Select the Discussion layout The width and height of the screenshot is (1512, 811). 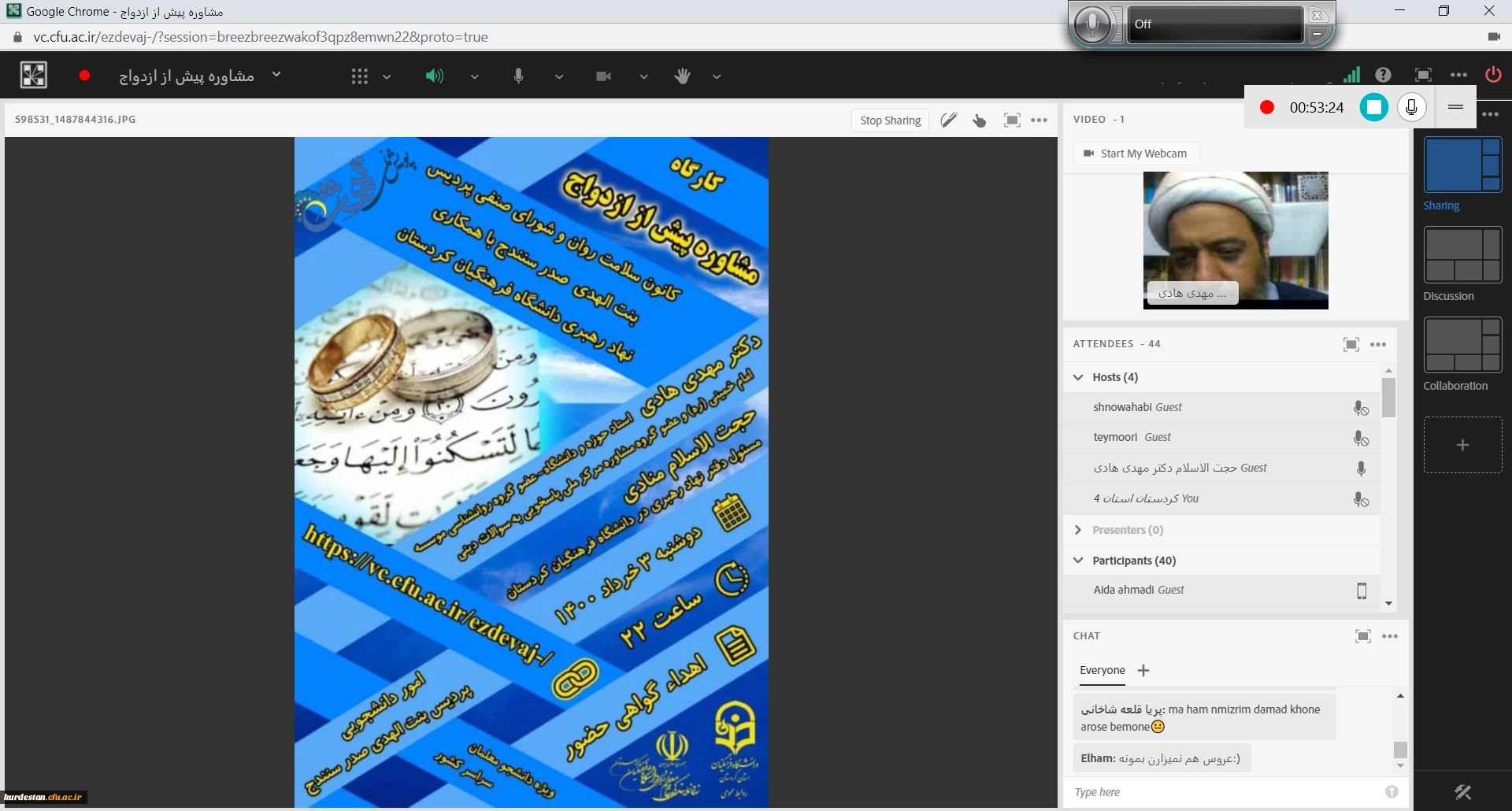tap(1462, 256)
